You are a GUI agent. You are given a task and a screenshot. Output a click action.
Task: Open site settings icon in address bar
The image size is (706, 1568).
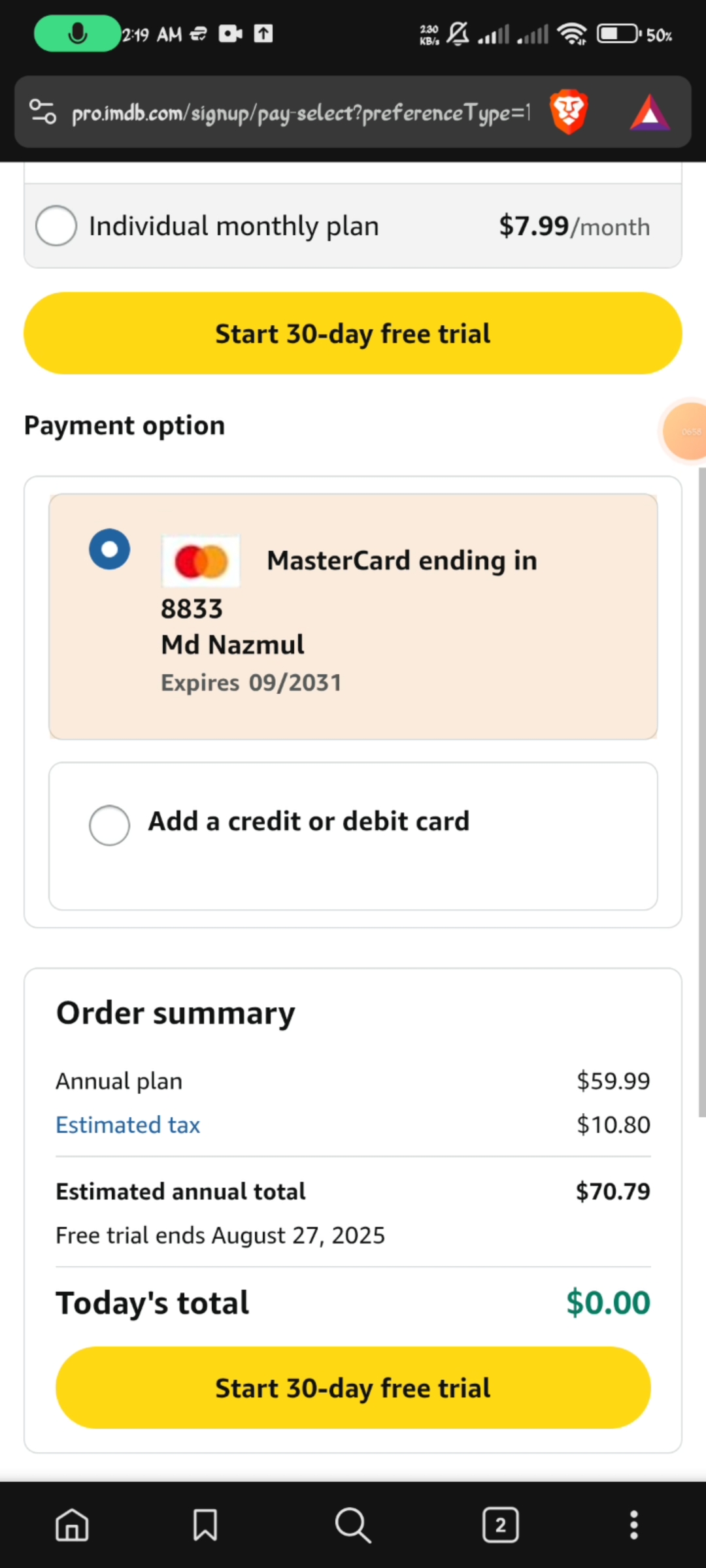(x=43, y=112)
